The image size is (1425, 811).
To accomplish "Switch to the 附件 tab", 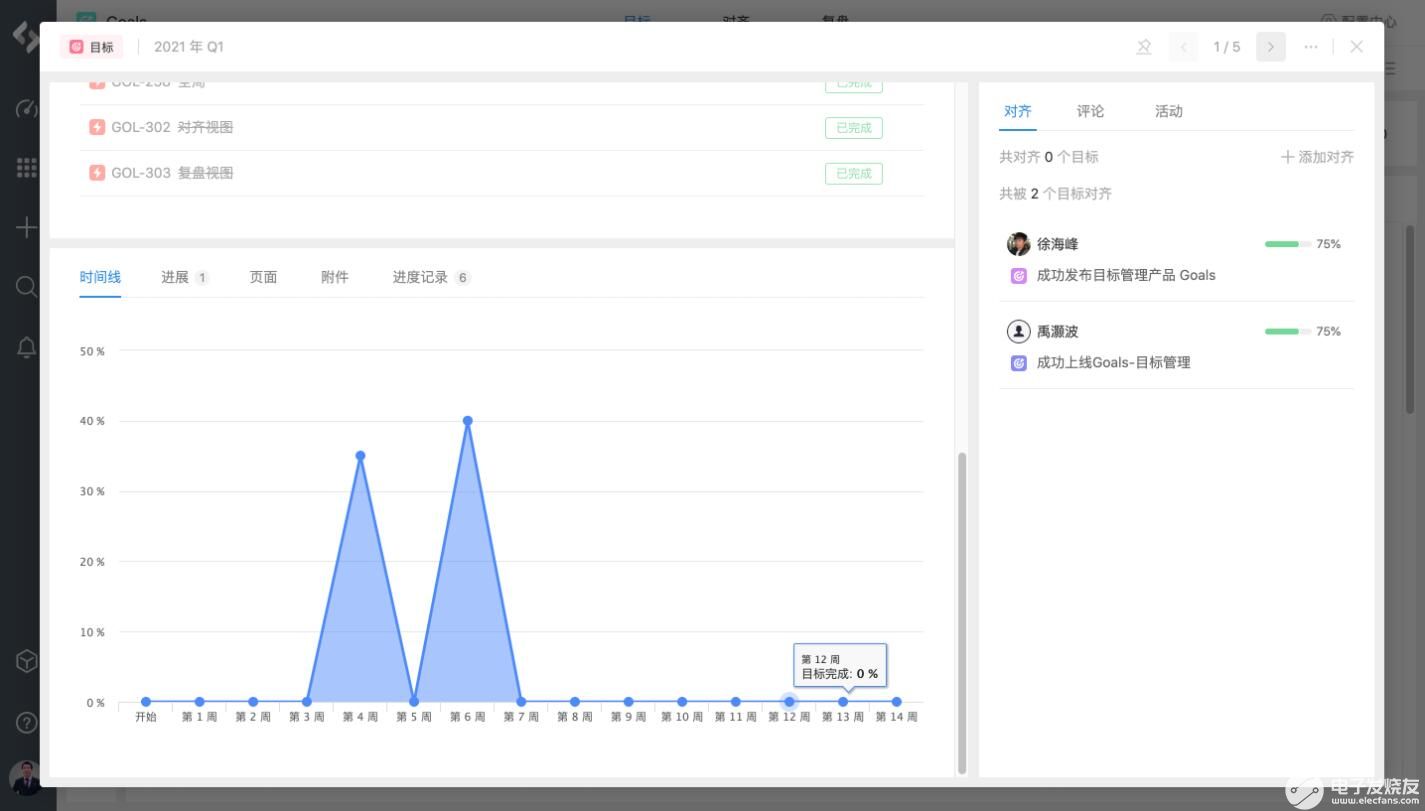I will coord(335,277).
